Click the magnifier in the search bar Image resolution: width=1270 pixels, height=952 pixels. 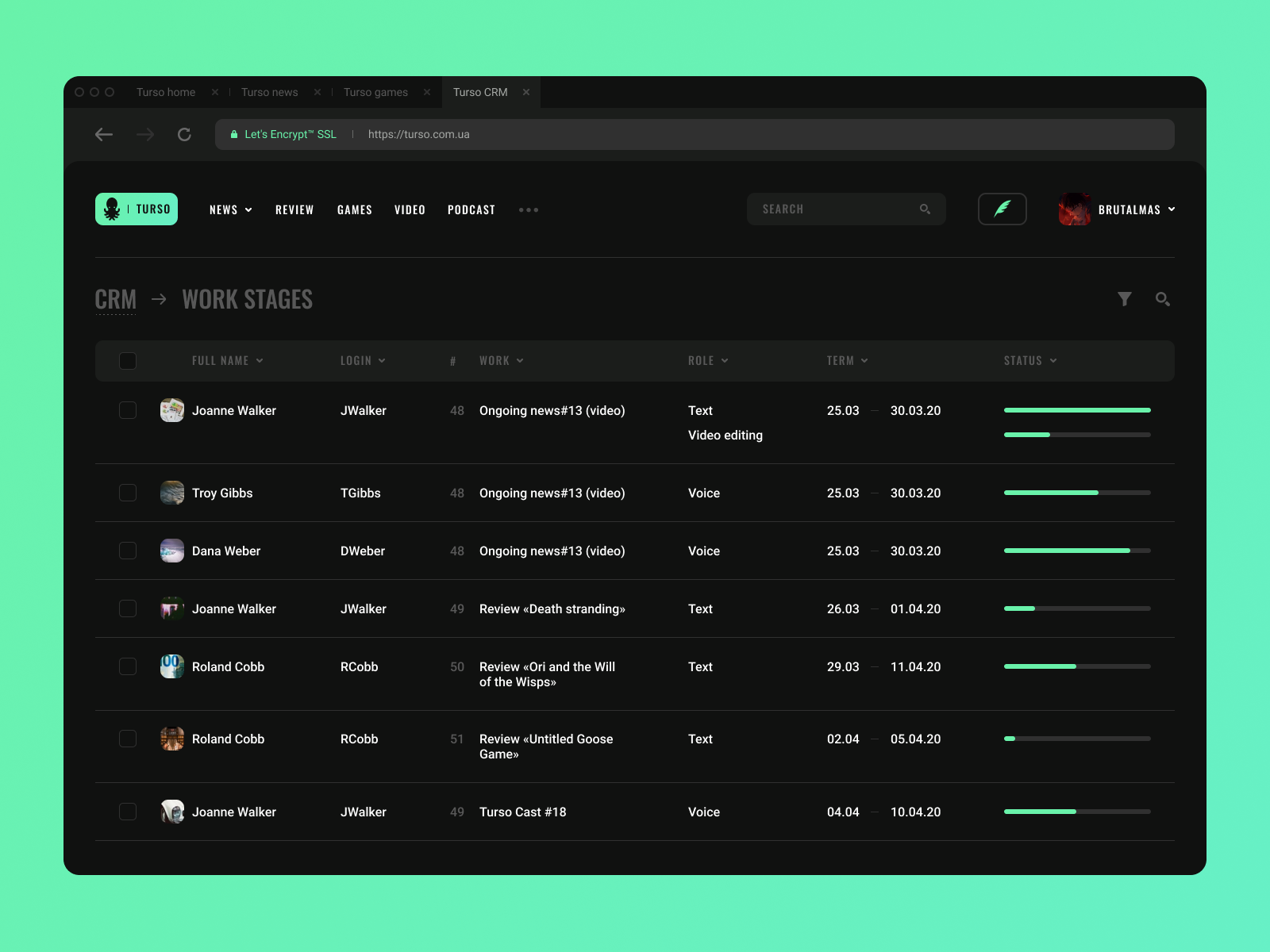click(925, 209)
